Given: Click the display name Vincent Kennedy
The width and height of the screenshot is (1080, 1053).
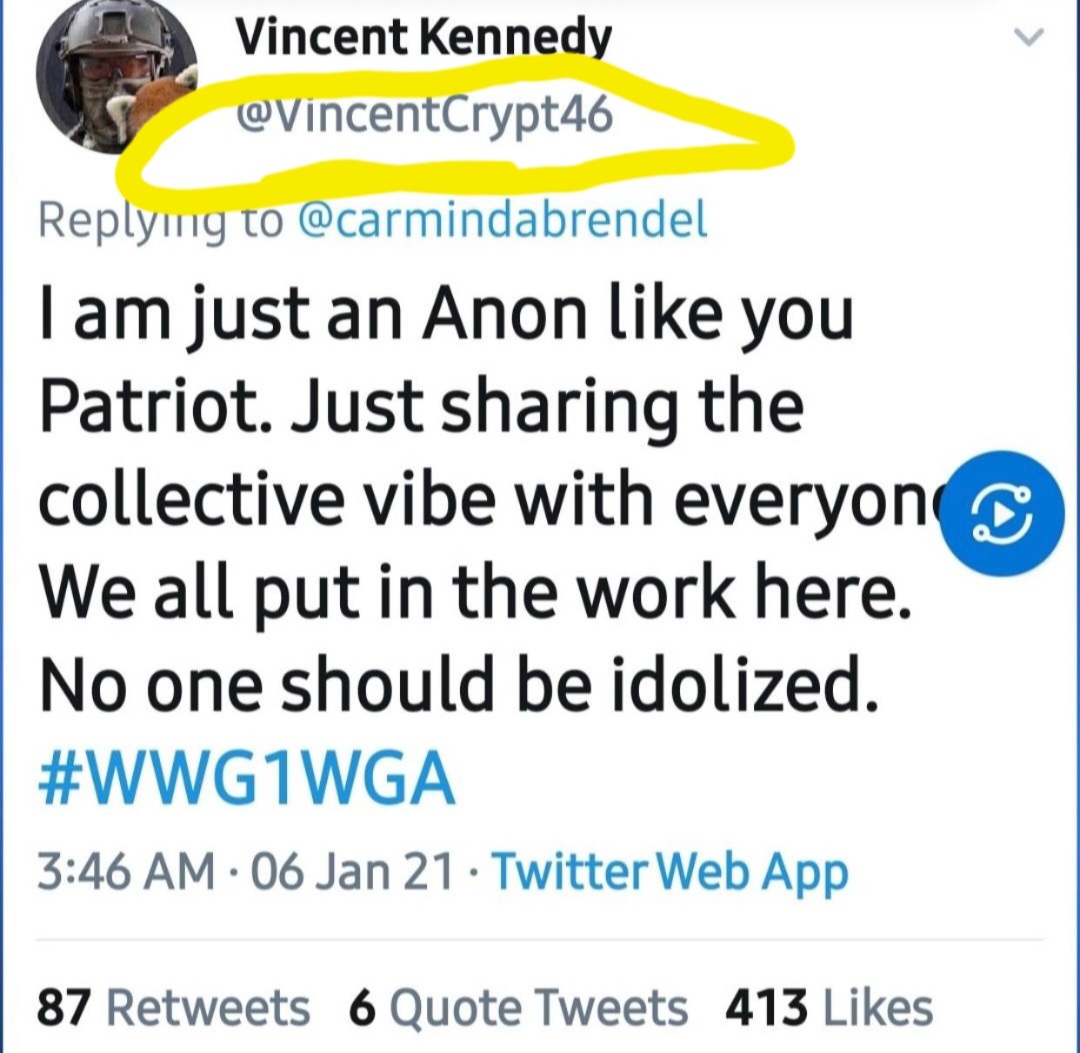Looking at the screenshot, I should [423, 40].
